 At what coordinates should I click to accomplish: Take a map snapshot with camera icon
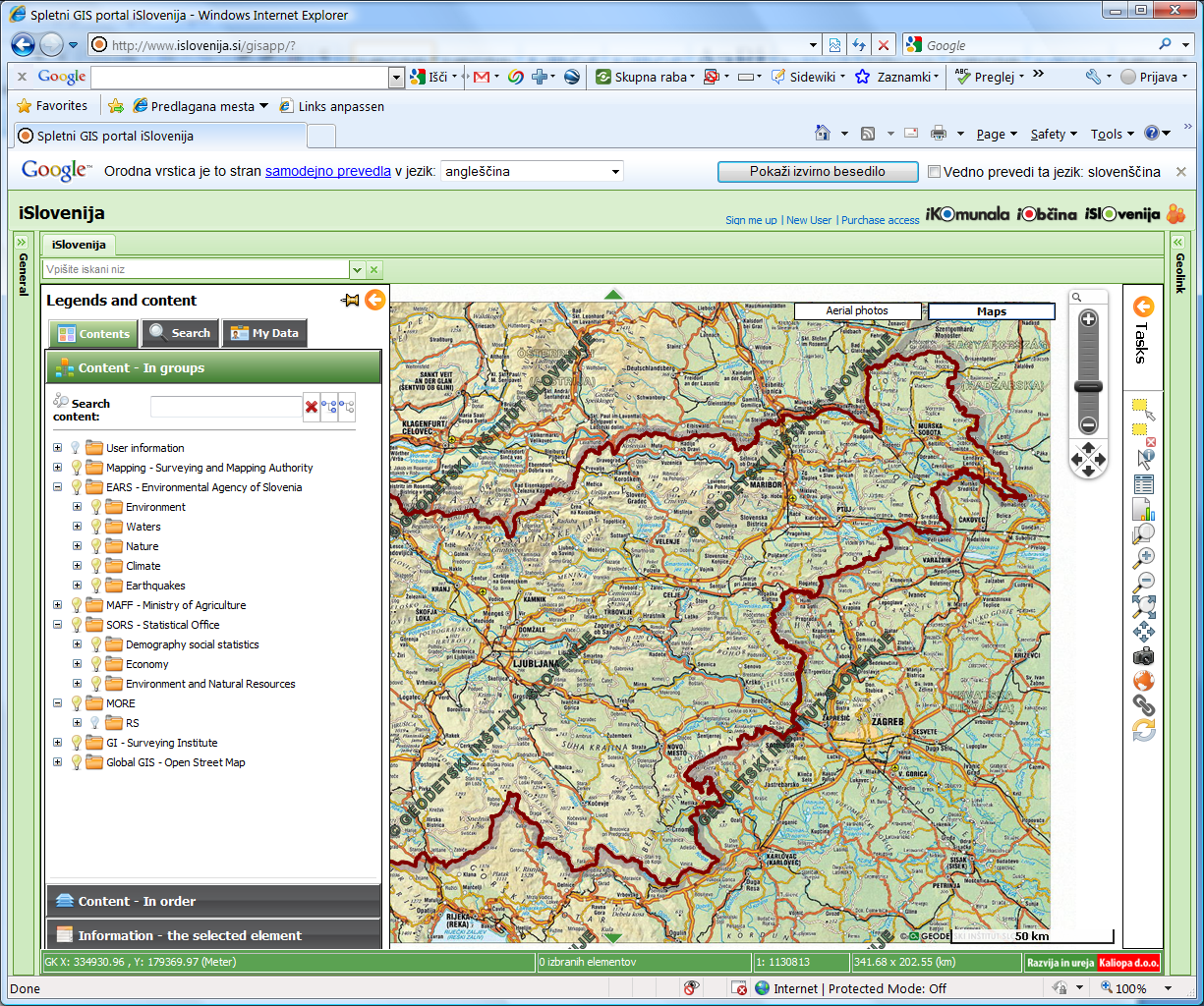point(1143,656)
